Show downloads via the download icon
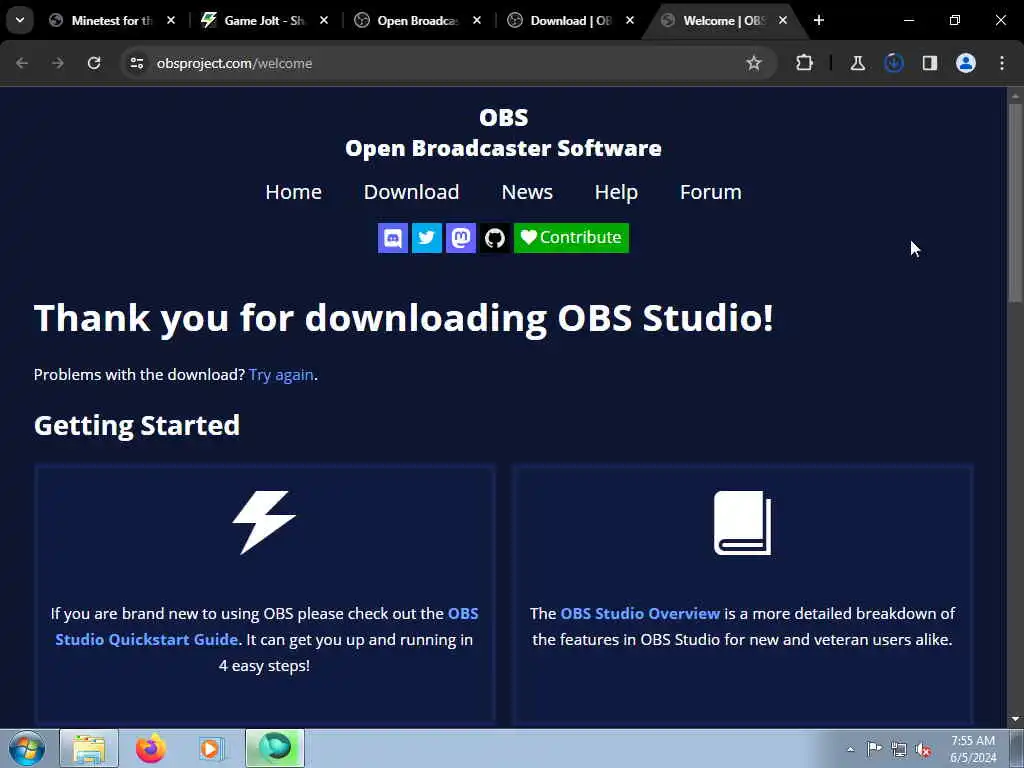Image resolution: width=1024 pixels, height=768 pixels. click(x=893, y=63)
